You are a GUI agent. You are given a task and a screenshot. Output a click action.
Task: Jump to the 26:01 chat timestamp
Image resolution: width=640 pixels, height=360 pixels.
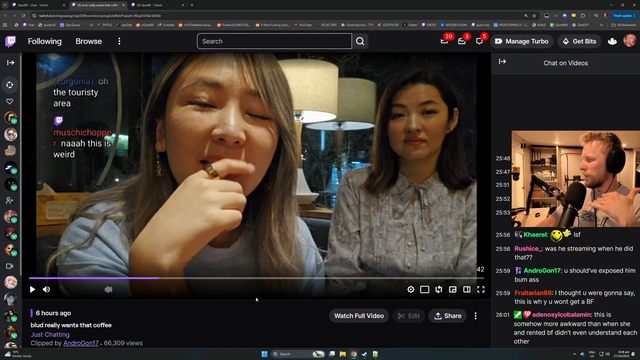(503, 315)
